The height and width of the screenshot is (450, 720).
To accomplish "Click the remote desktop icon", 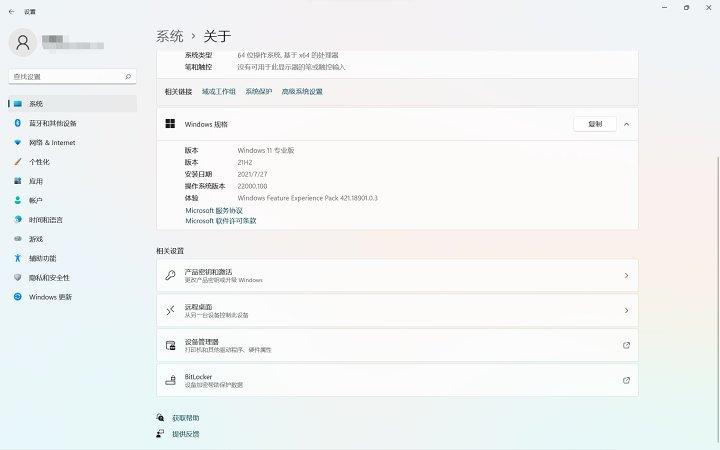I will 170,310.
